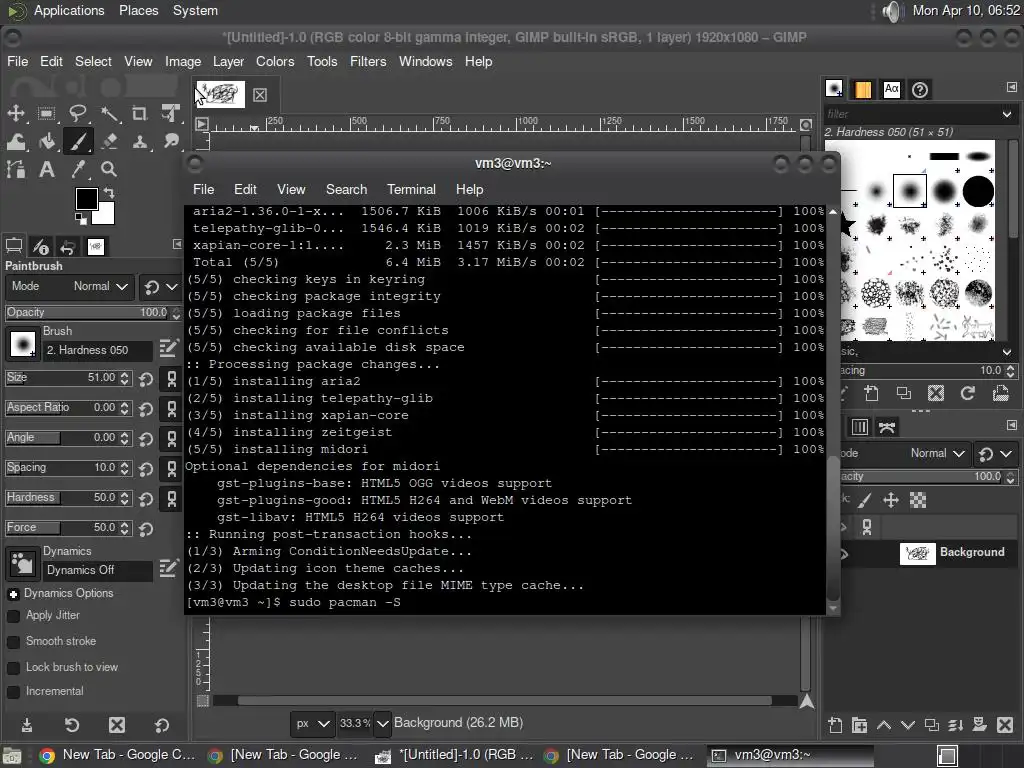Enable Incremental checkbox

click(x=13, y=692)
